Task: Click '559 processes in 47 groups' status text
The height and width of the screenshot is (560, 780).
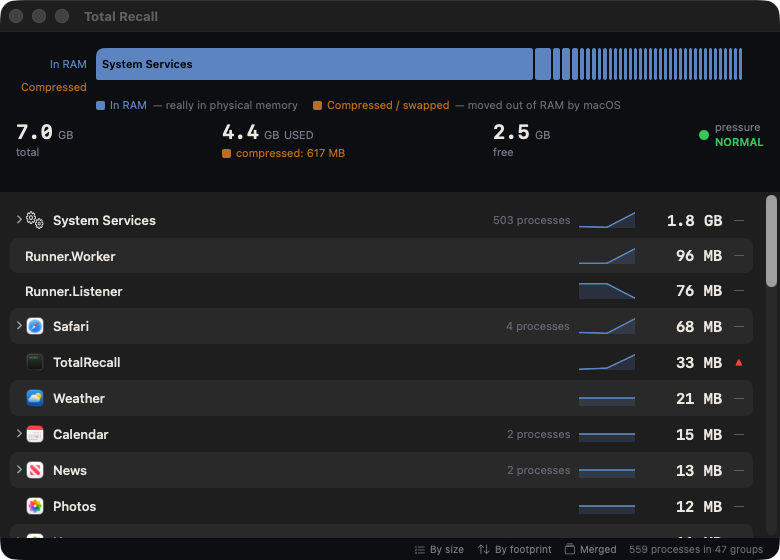Action: point(696,550)
